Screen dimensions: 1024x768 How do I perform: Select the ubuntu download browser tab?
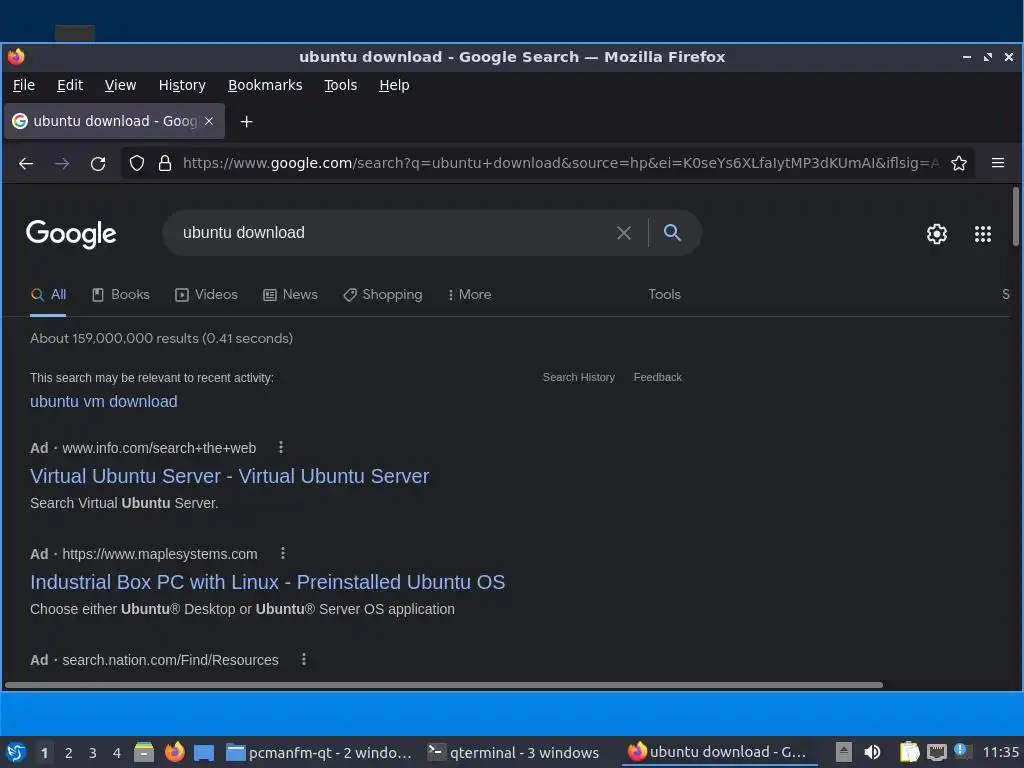[x=114, y=121]
